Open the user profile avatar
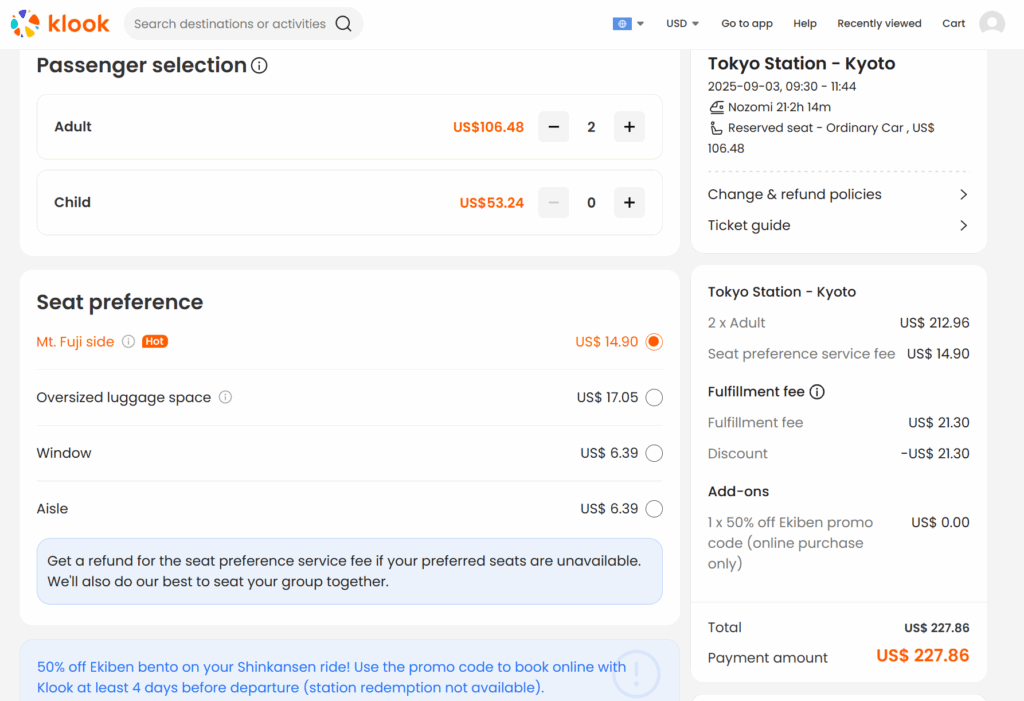Screen dimensions: 1024x701 pos(991,24)
